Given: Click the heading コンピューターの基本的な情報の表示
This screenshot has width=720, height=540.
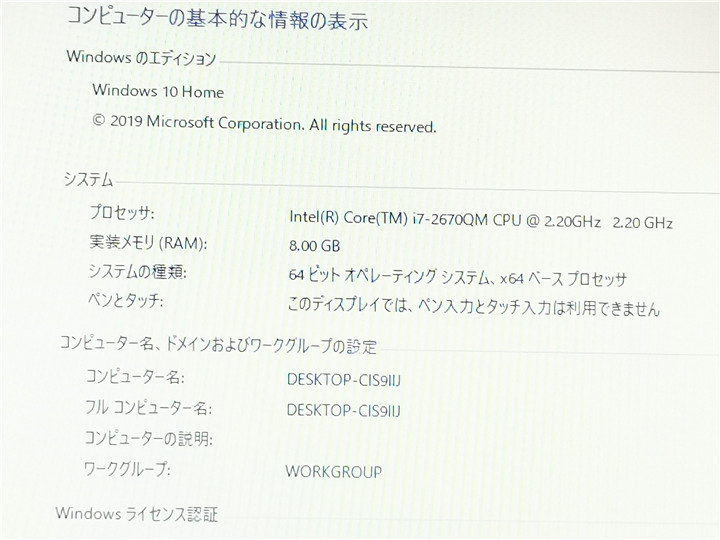Looking at the screenshot, I should tap(217, 19).
